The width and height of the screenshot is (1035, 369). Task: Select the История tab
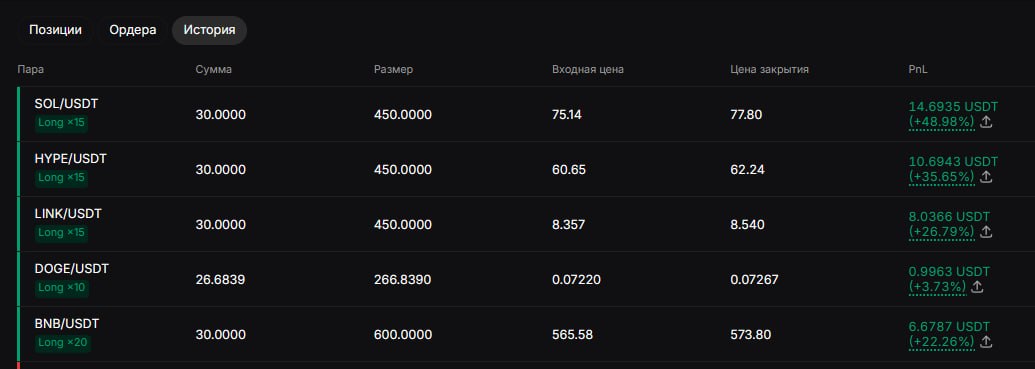pyautogui.click(x=209, y=30)
